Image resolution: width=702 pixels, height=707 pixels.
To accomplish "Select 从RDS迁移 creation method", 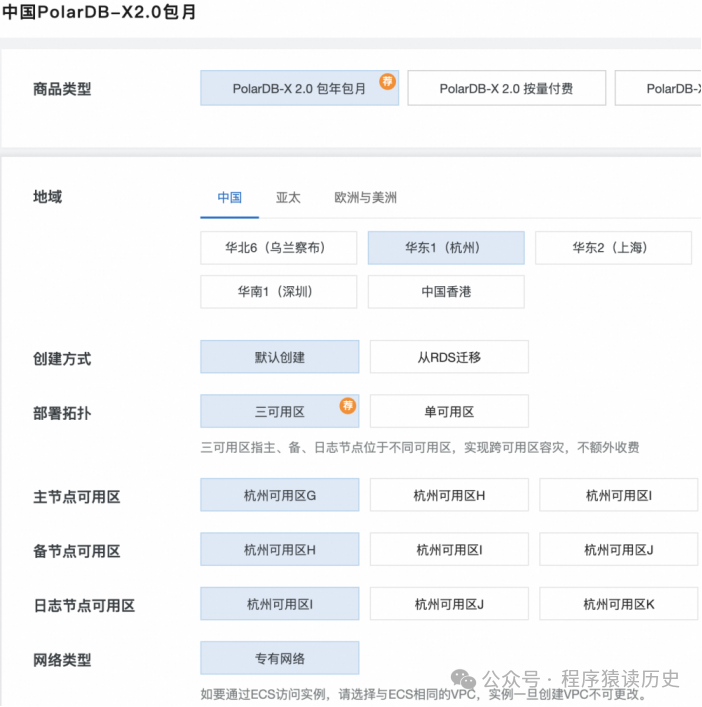I will 449,357.
